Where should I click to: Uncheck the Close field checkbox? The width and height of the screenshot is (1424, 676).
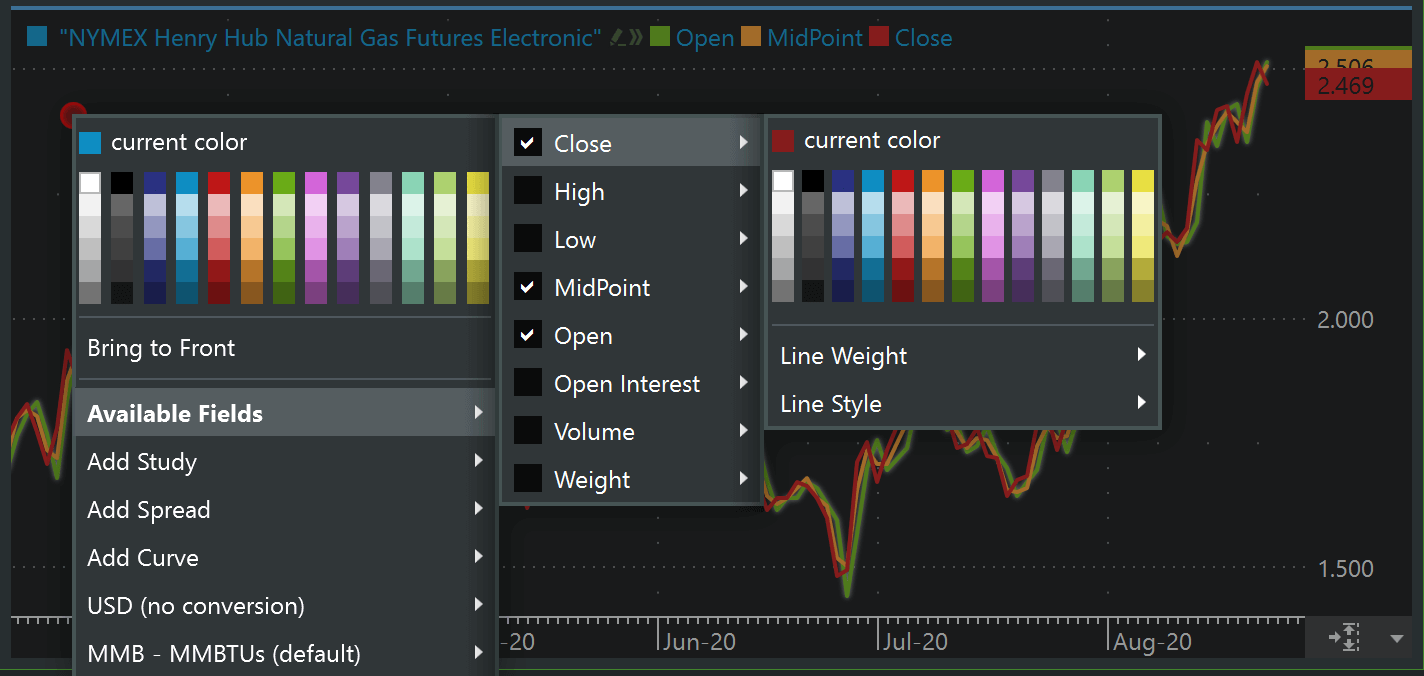coord(528,143)
